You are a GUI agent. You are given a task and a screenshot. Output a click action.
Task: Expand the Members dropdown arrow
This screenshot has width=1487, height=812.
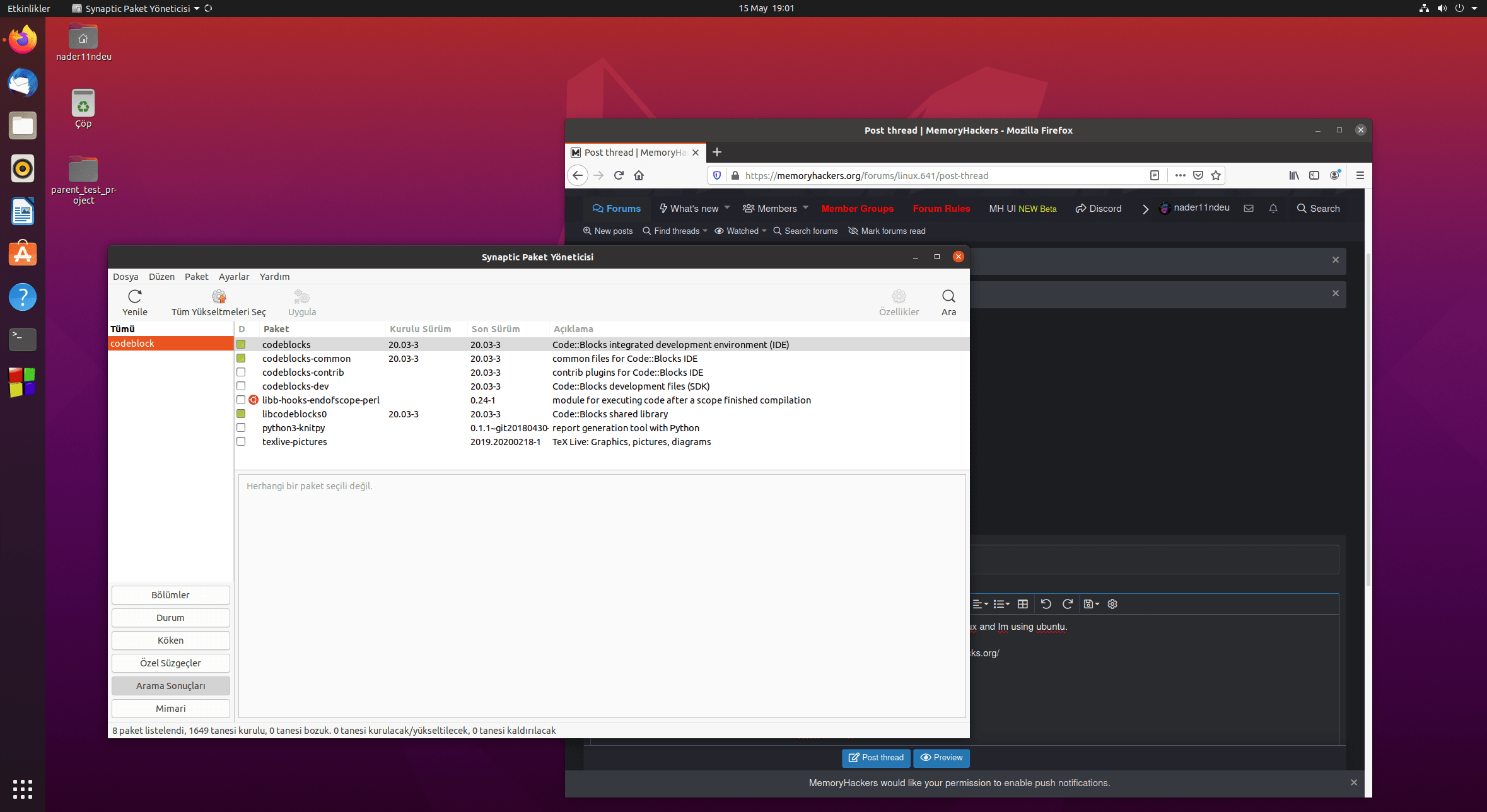point(805,207)
